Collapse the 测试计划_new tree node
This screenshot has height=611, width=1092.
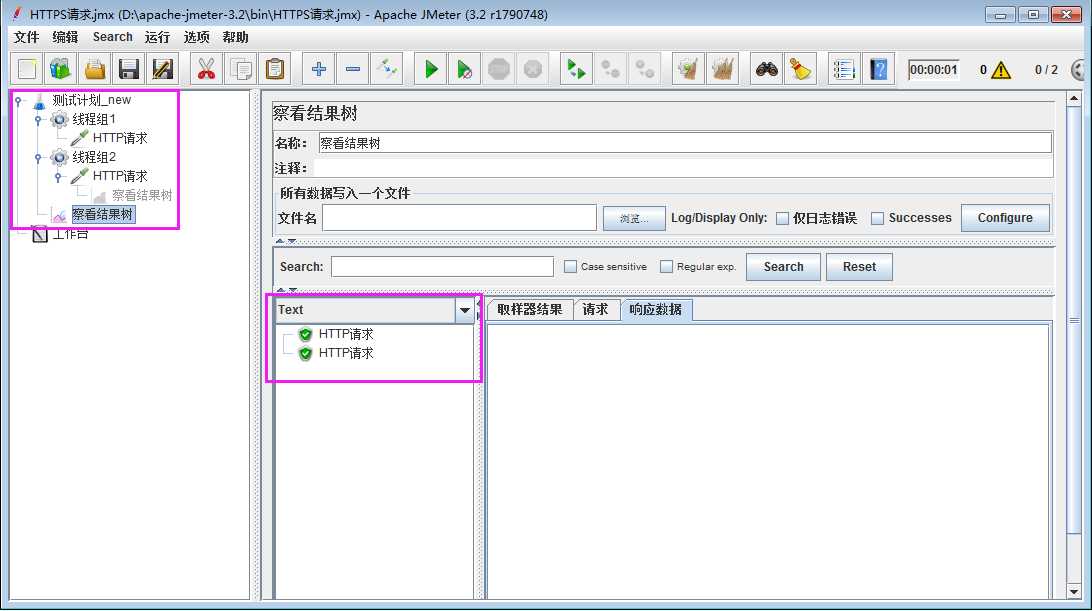pyautogui.click(x=18, y=100)
